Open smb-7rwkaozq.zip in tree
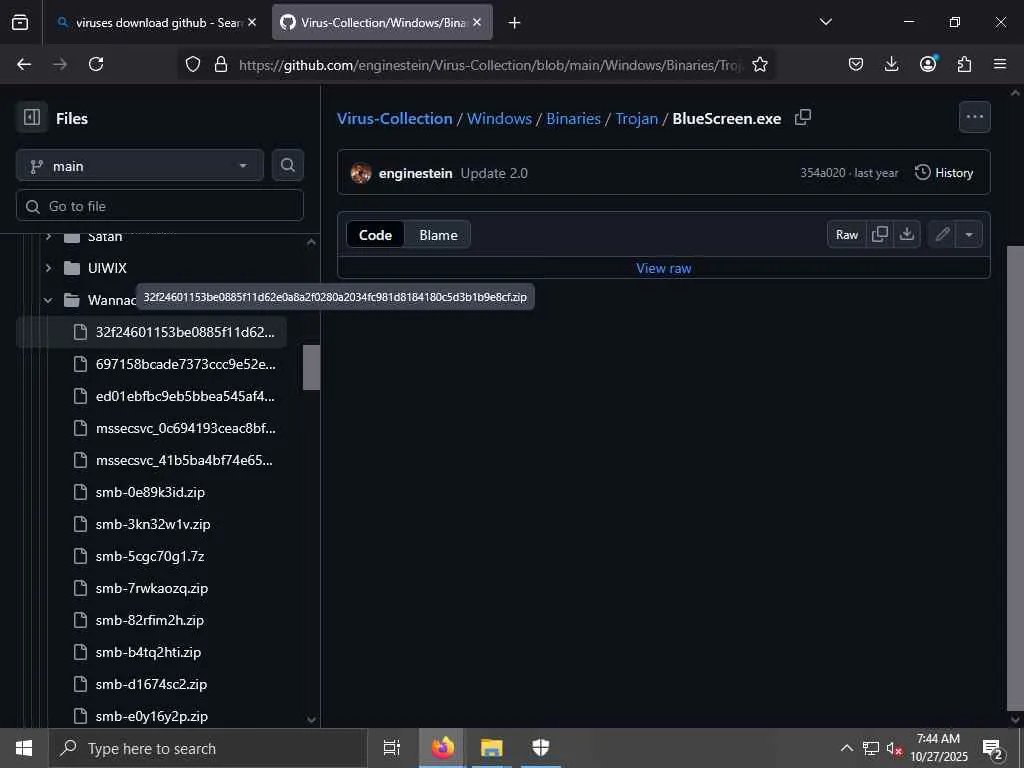Viewport: 1024px width, 768px height. click(152, 588)
